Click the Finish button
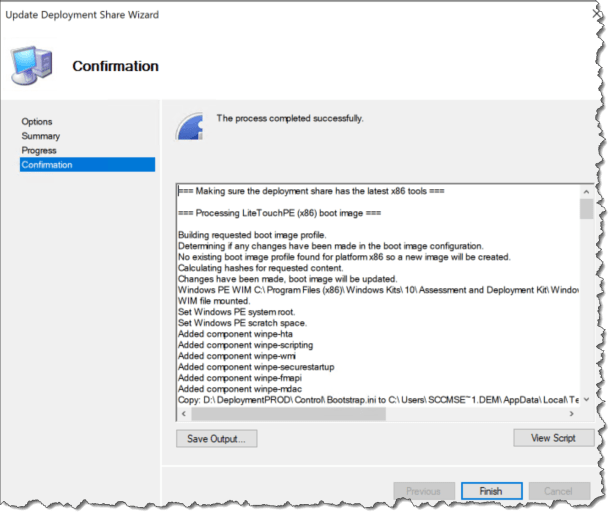The height and width of the screenshot is (518, 615). pyautogui.click(x=491, y=491)
